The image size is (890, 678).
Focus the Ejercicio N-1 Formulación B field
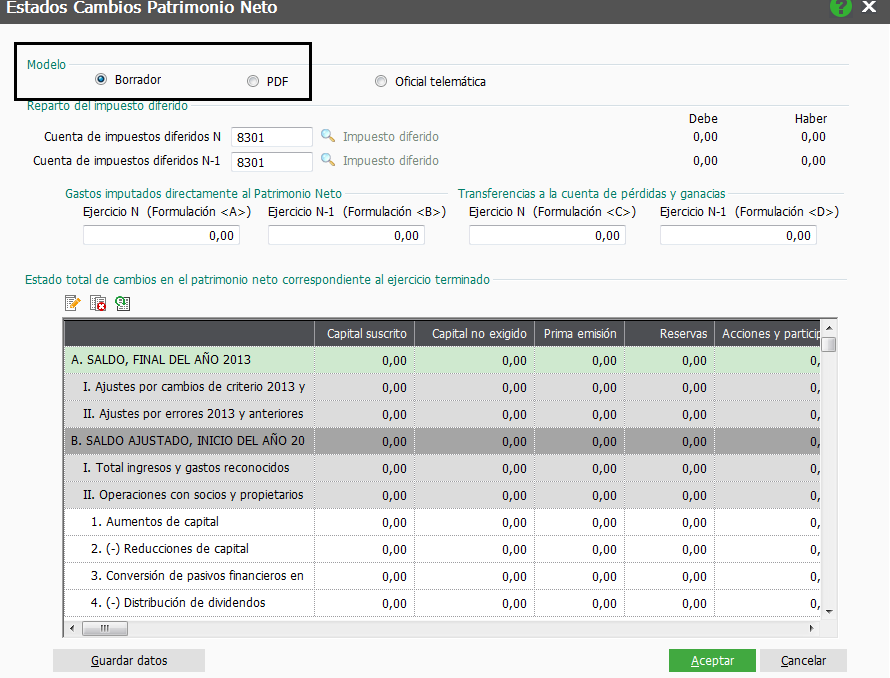[x=346, y=235]
